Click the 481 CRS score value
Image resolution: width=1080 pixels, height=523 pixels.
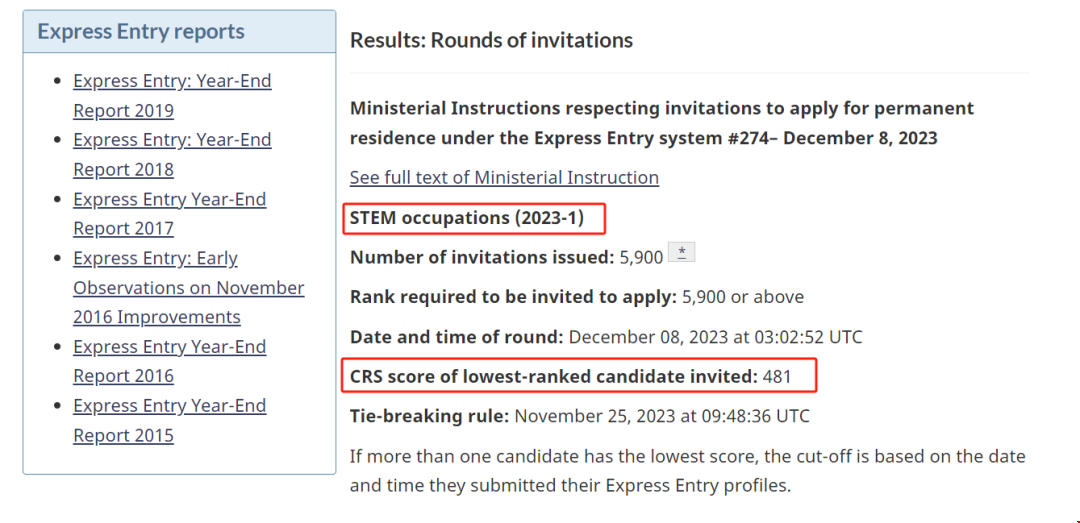pyautogui.click(x=777, y=376)
